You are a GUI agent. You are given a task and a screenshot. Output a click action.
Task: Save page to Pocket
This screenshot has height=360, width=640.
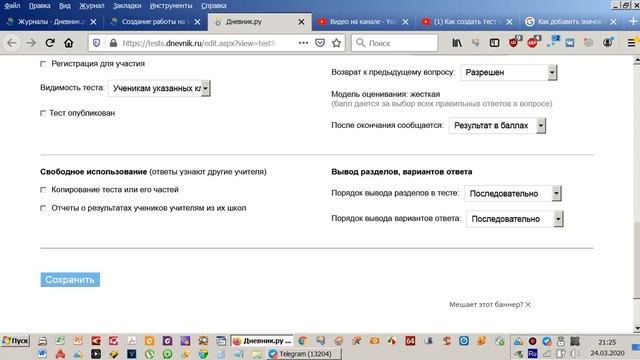(x=320, y=43)
